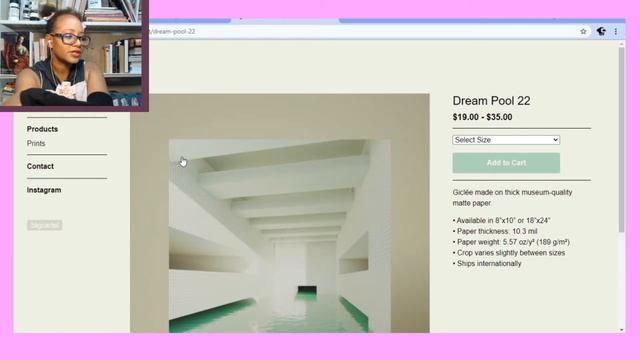The height and width of the screenshot is (360, 640).
Task: Open the Select Size dropdown
Action: coord(506,140)
